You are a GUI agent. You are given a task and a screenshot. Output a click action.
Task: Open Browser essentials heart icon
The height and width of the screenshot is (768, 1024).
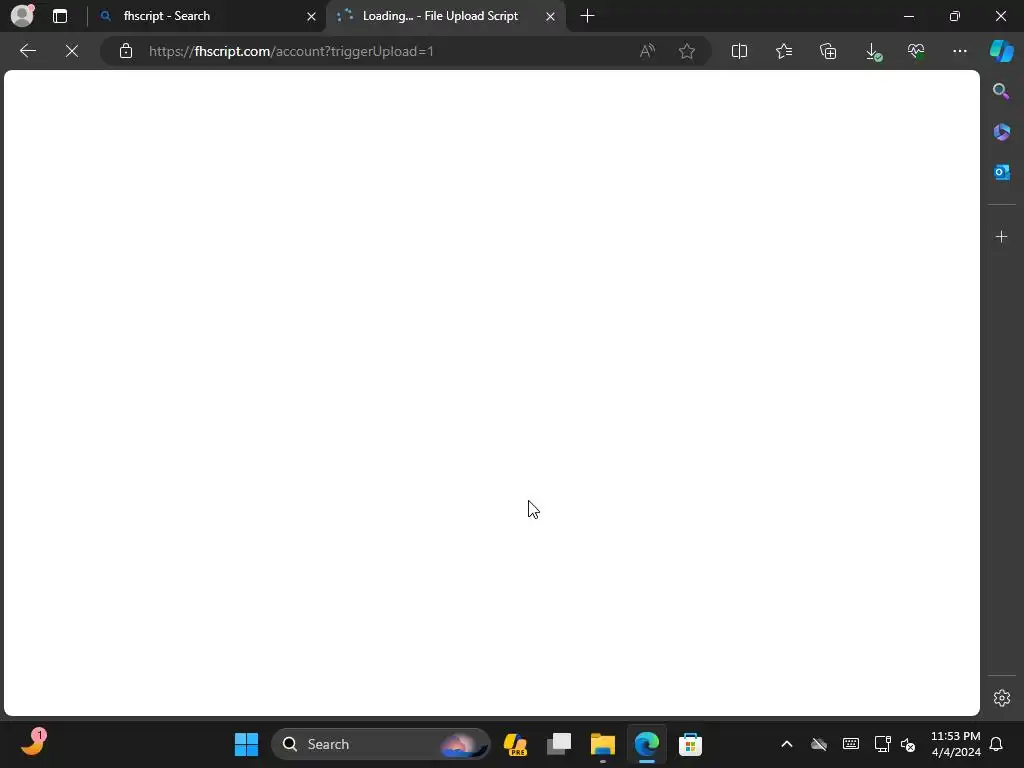(x=916, y=51)
